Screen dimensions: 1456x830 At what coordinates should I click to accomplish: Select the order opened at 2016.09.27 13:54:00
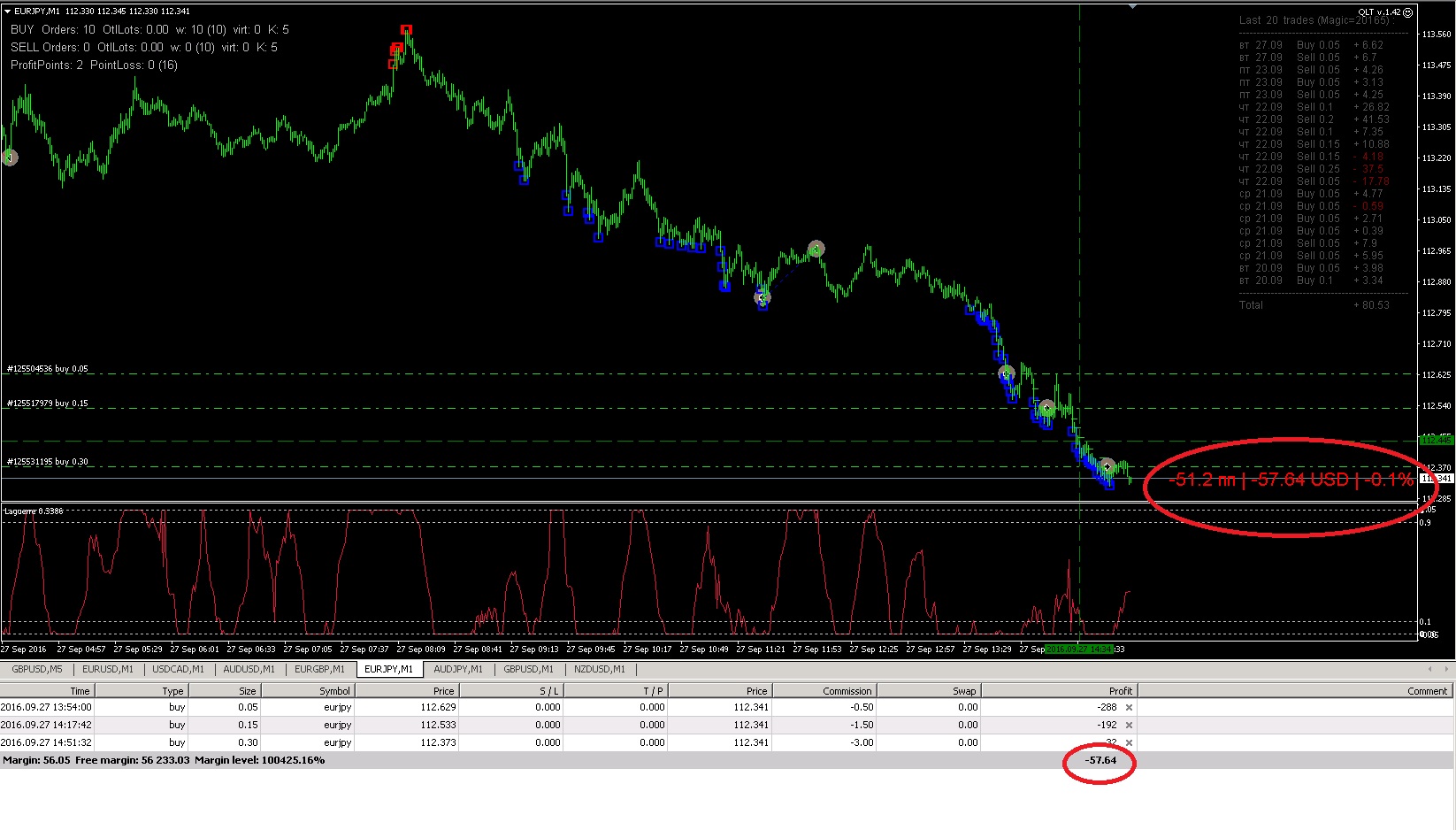pyautogui.click(x=726, y=708)
